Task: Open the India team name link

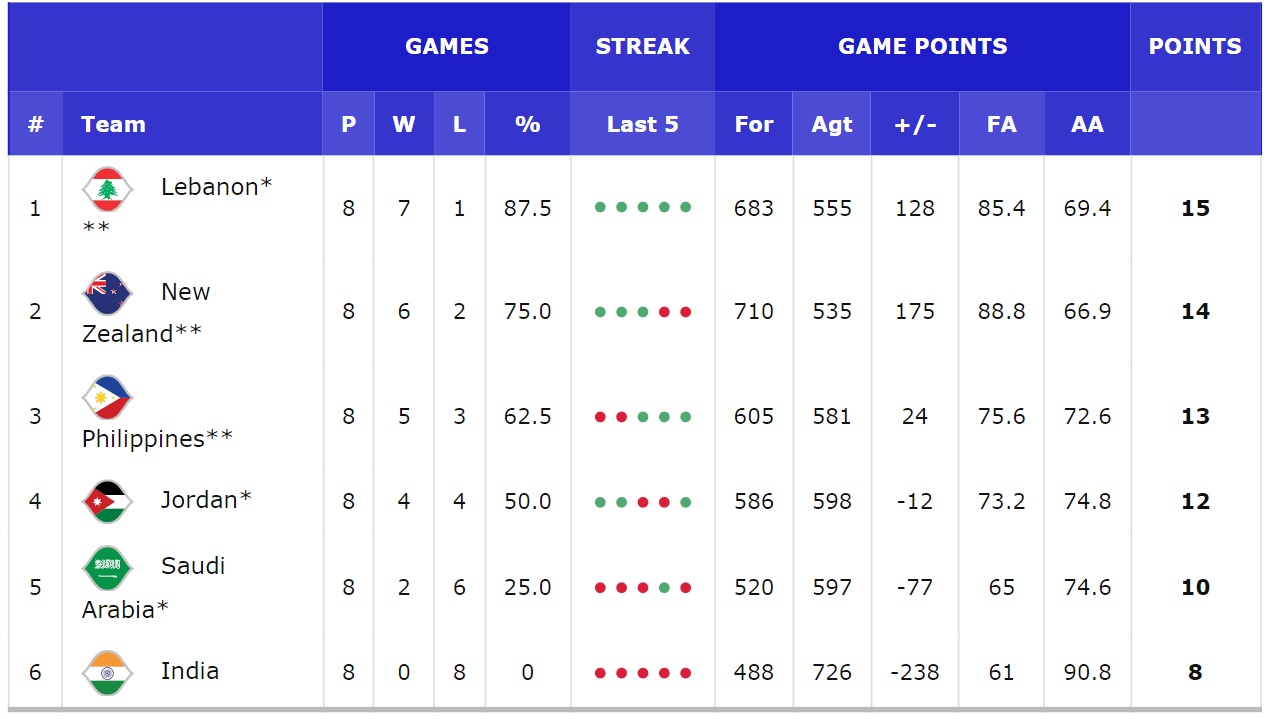Action: coord(190,670)
